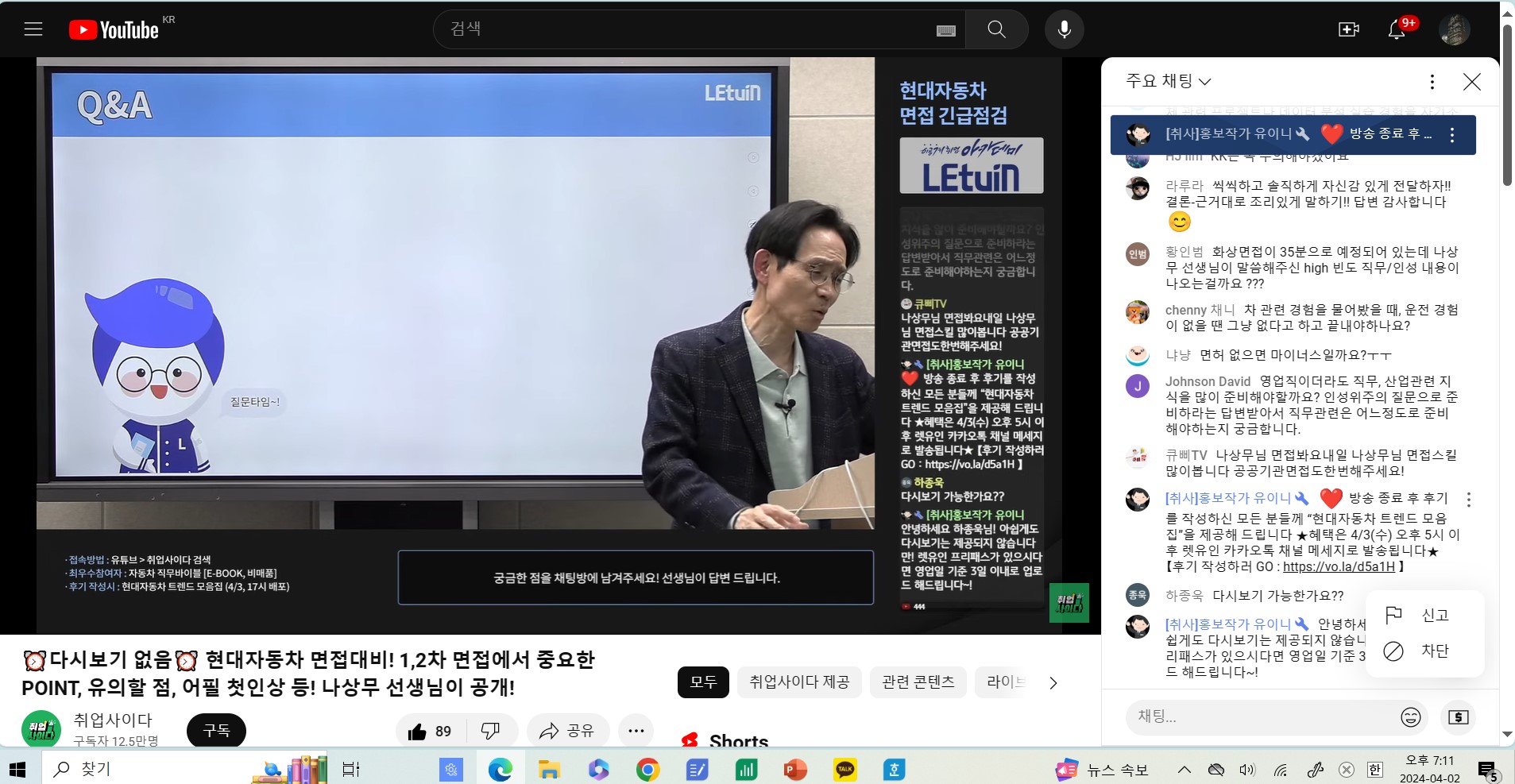Select 차단 in the chat context menu

[1424, 651]
